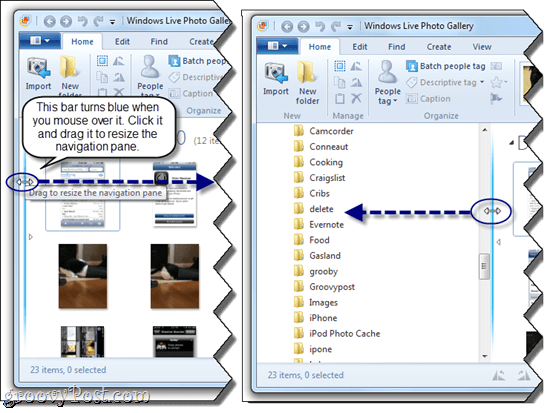Screen dimensions: 550x413
Task: Open View tab in right window
Action: coord(482,47)
